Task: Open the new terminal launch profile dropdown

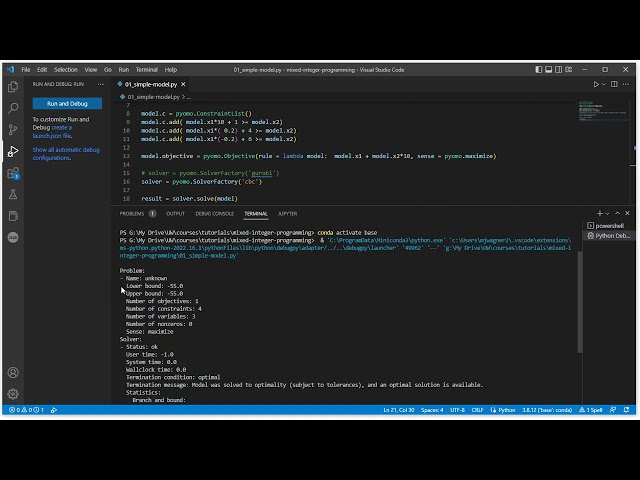Action: 607,214
